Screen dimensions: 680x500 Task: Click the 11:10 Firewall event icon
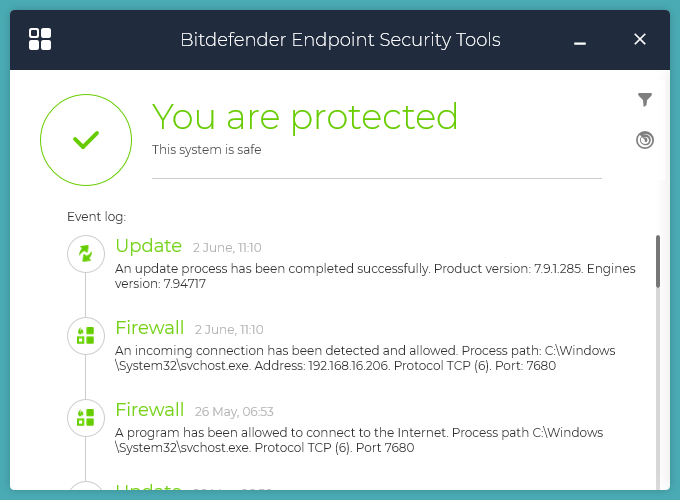pos(86,336)
